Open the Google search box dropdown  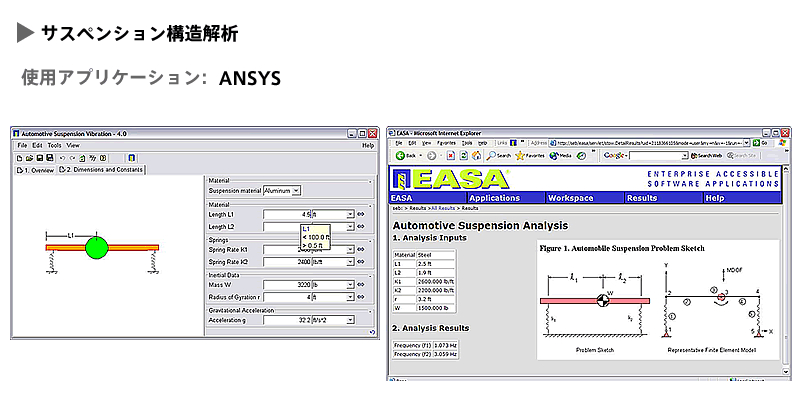(685, 156)
